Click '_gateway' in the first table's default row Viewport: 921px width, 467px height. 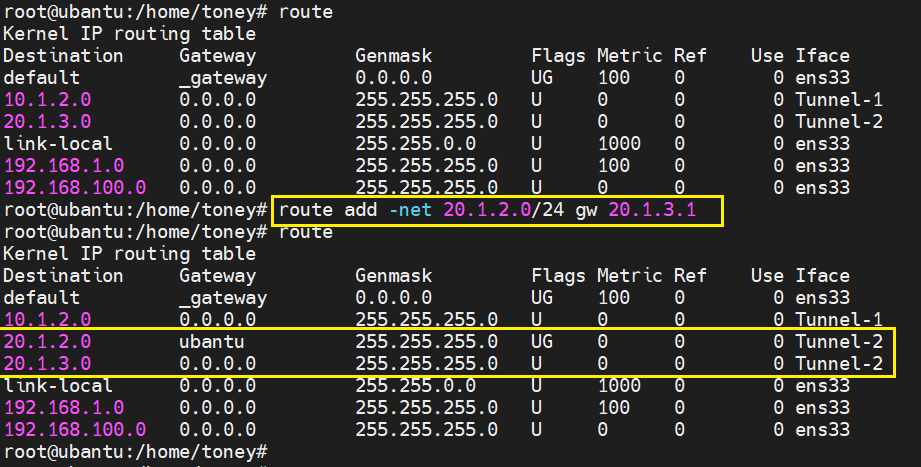[223, 78]
